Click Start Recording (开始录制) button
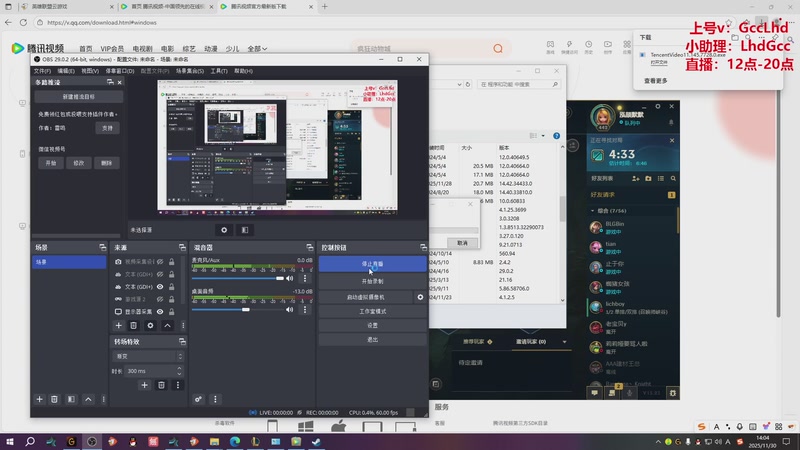Image resolution: width=800 pixels, height=450 pixels. click(x=372, y=281)
